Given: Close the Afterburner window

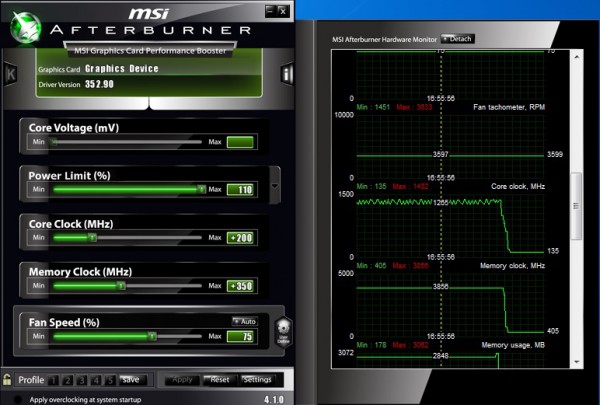Looking at the screenshot, I should click(x=282, y=11).
